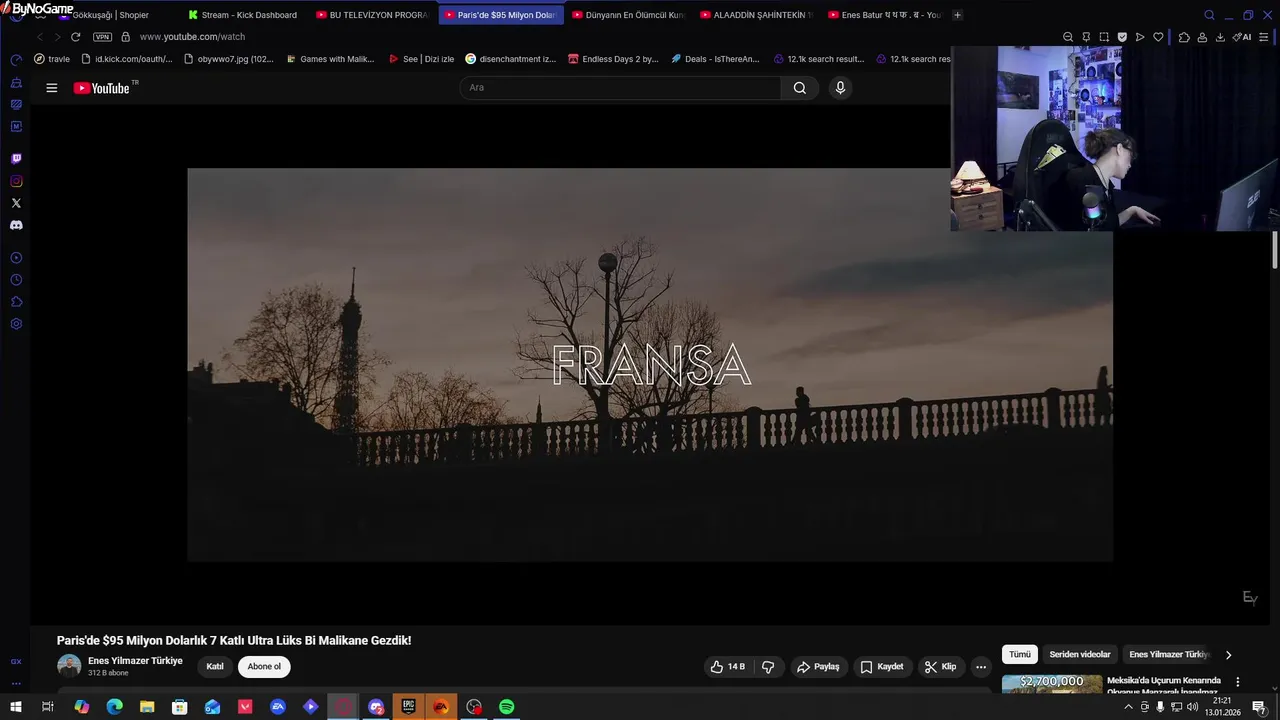Screen dimensions: 1280x720
Task: Click the Abone ol subscribe button
Action: click(264, 667)
